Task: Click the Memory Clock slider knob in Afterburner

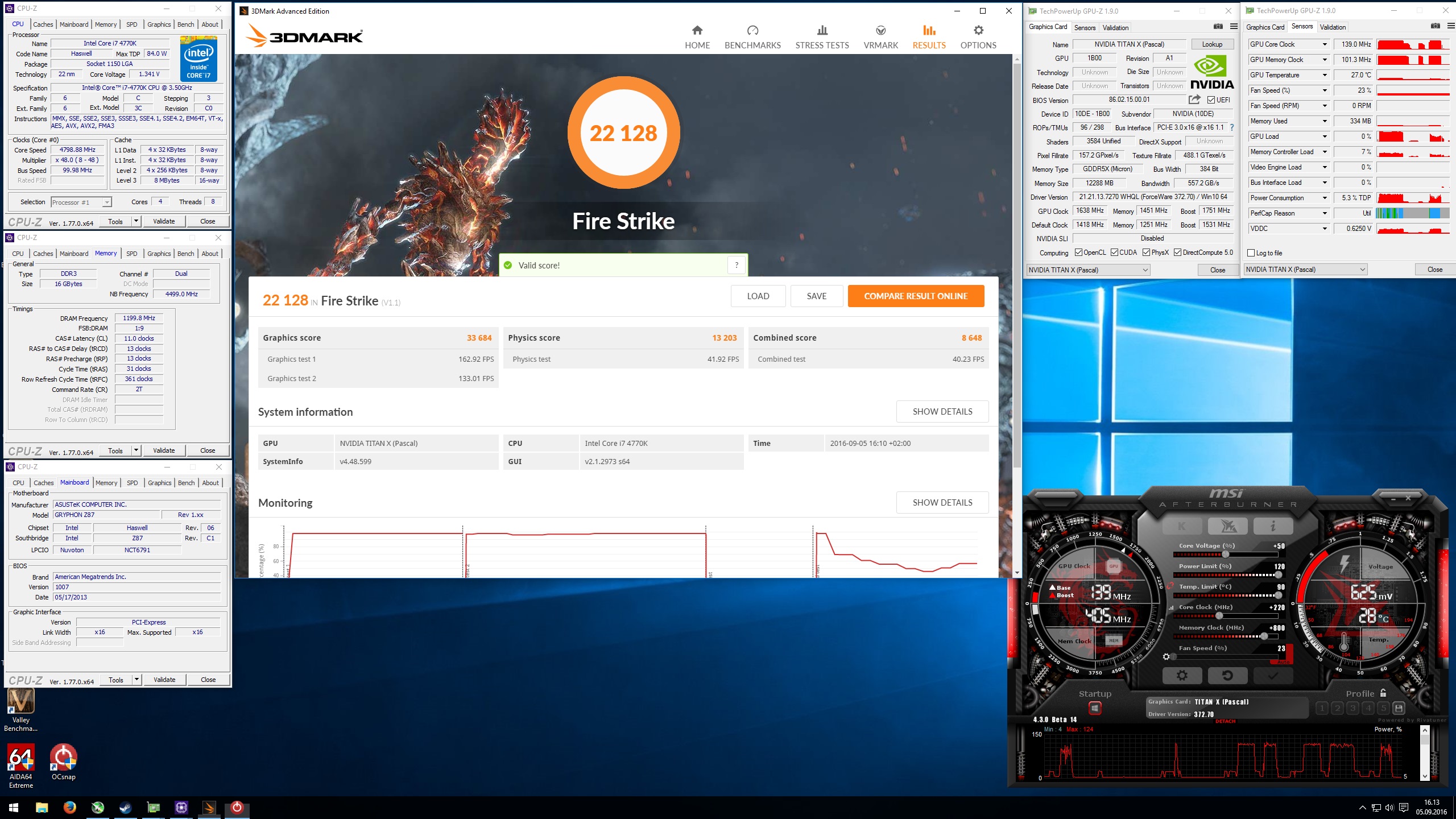Action: click(x=1264, y=636)
